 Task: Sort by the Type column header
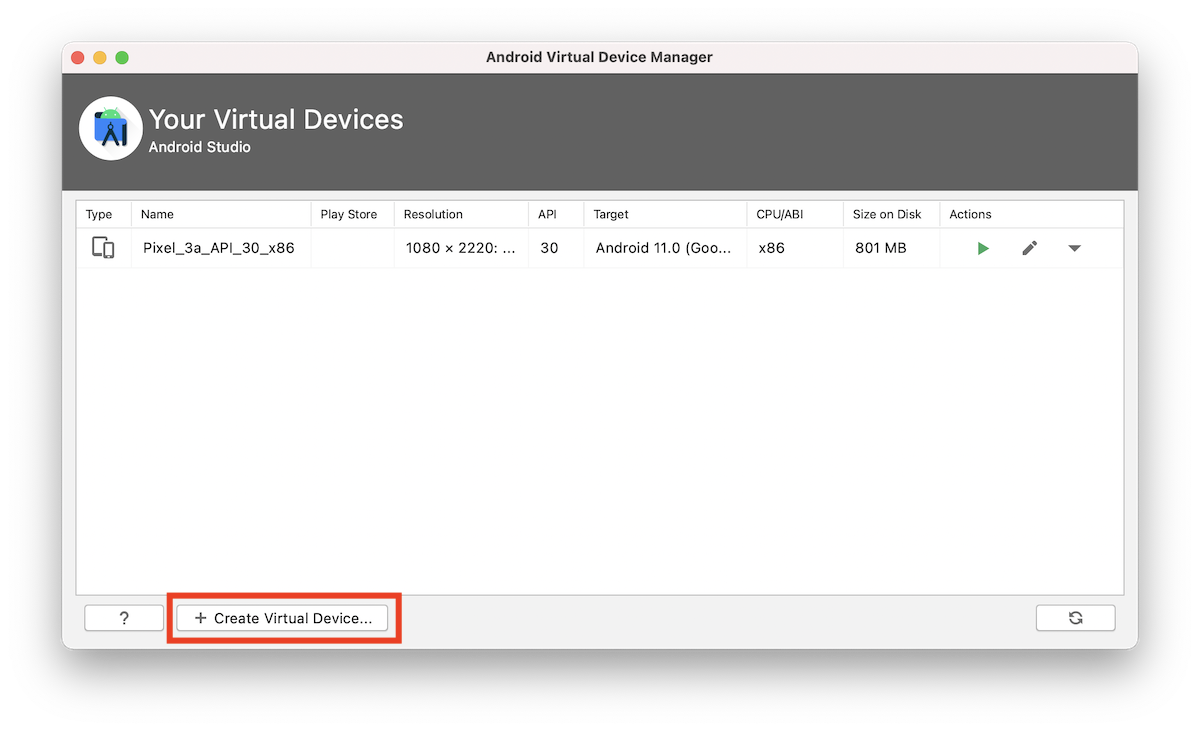[x=104, y=214]
